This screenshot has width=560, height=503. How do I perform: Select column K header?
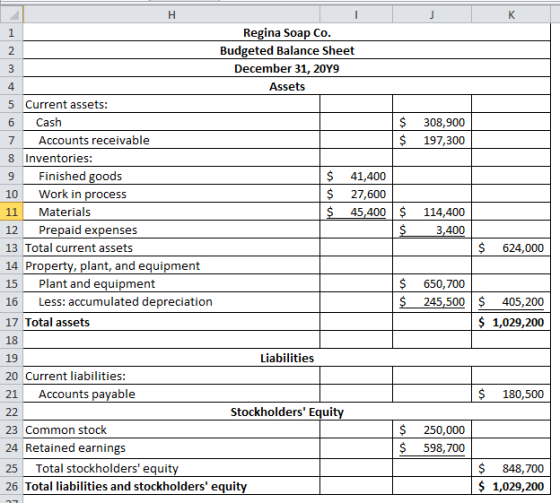511,15
